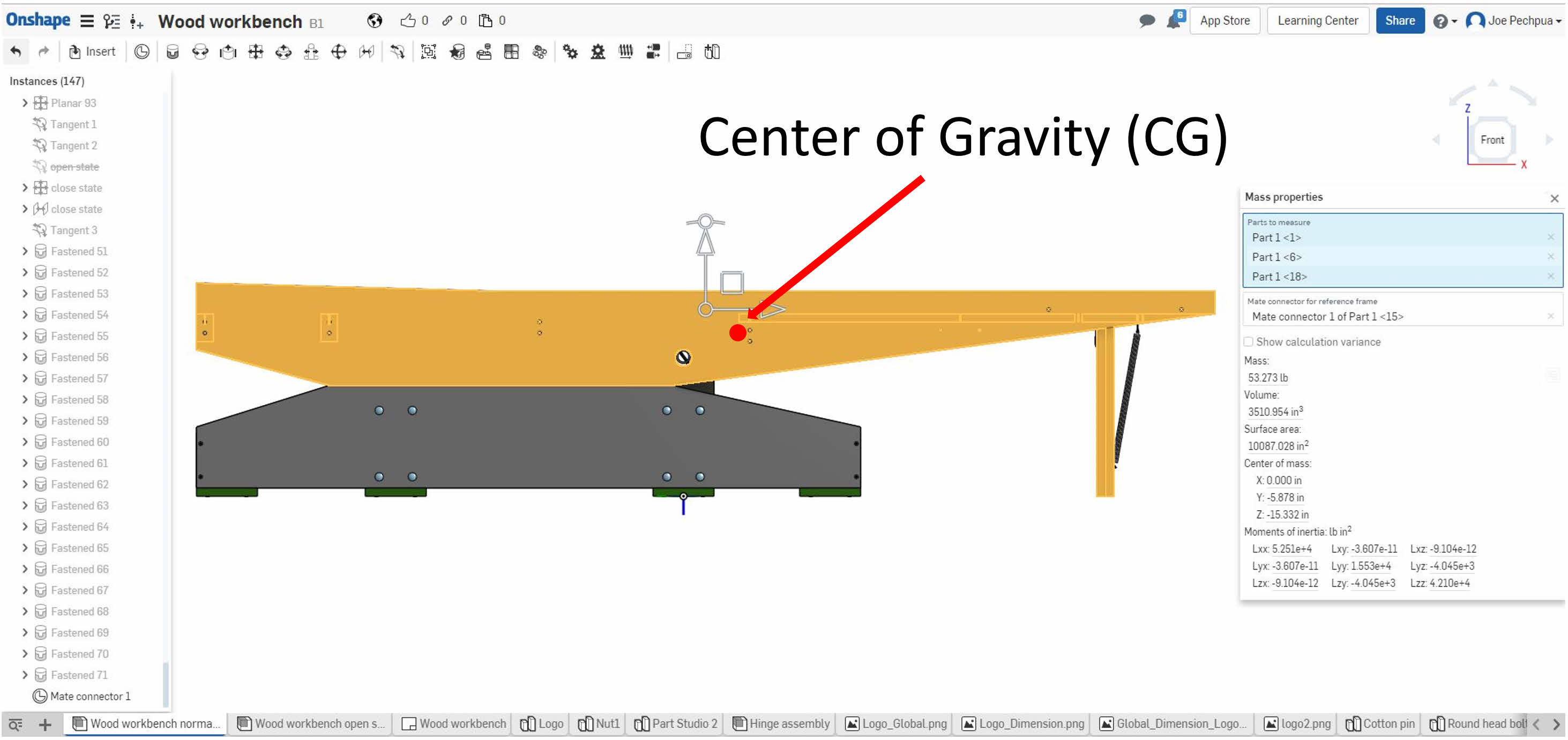Remove Part 1 <6> from parts to measure
The width and height of the screenshot is (1568, 740).
[x=1550, y=257]
